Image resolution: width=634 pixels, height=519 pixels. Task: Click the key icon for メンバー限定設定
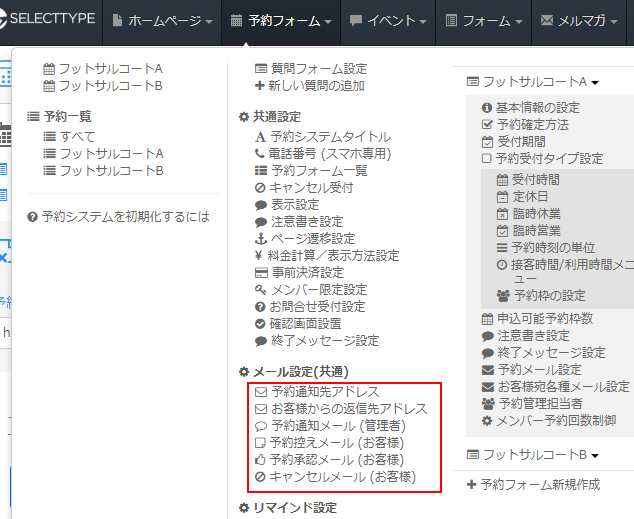[x=261, y=290]
